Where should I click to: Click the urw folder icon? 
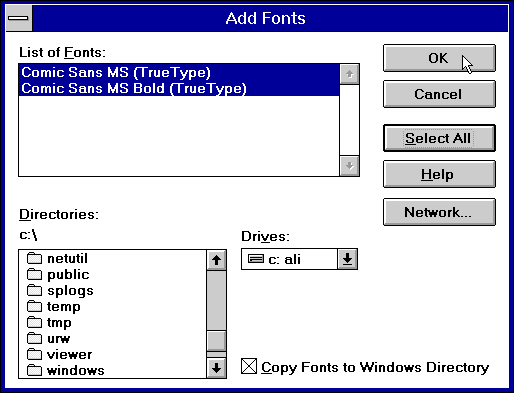coord(34,338)
